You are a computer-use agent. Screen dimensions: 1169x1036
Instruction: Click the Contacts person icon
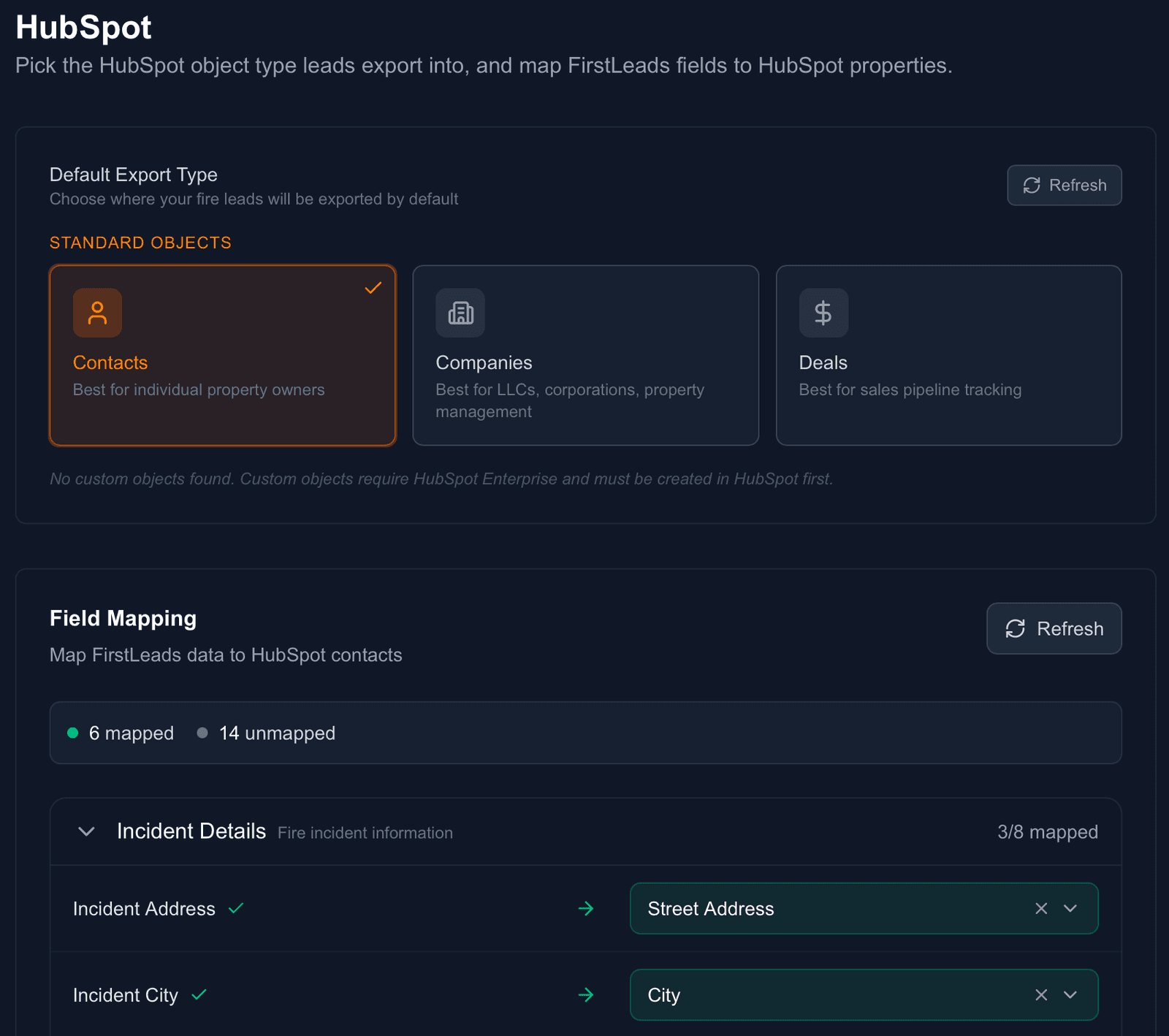[97, 313]
